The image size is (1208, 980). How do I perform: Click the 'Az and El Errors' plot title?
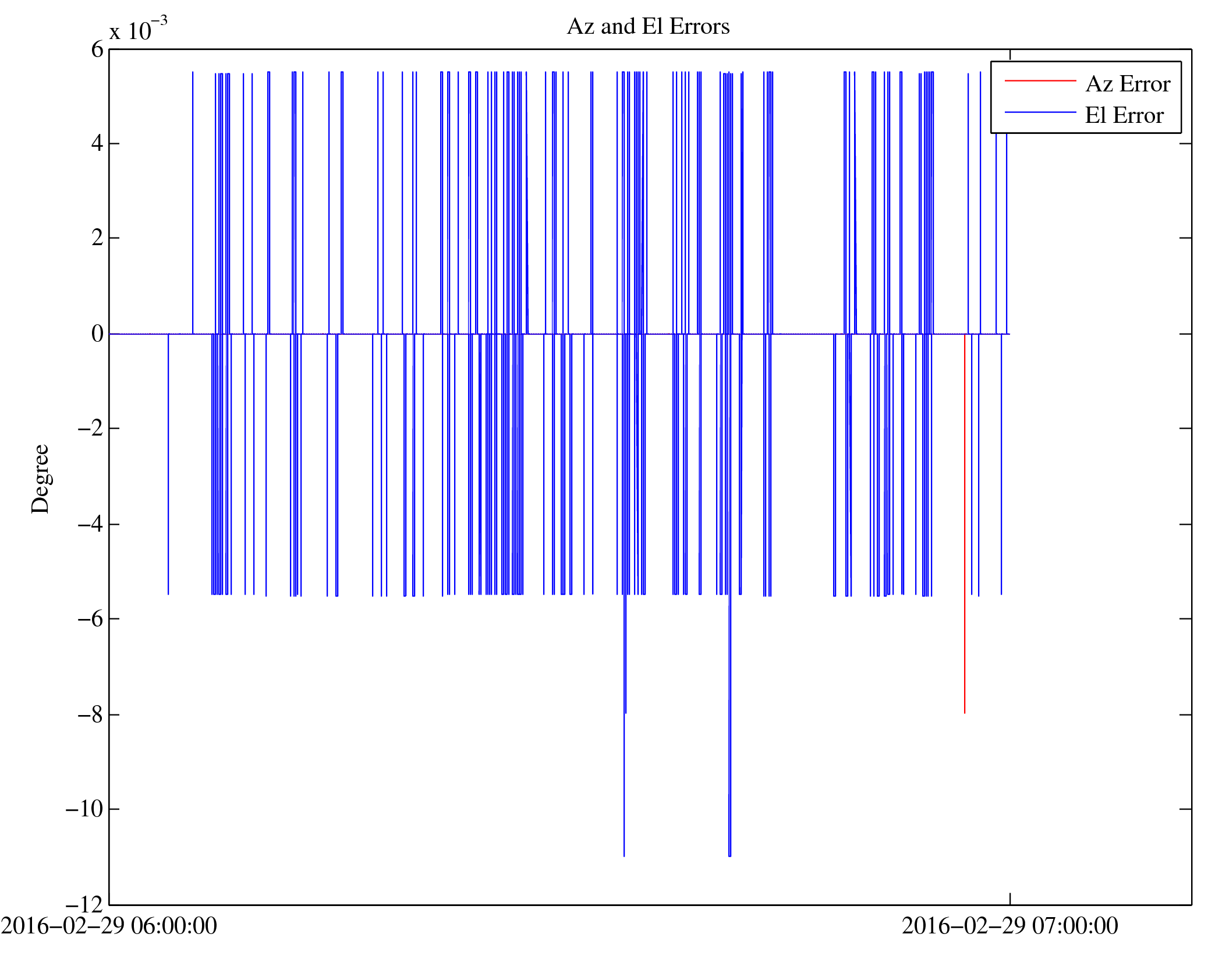pos(648,27)
